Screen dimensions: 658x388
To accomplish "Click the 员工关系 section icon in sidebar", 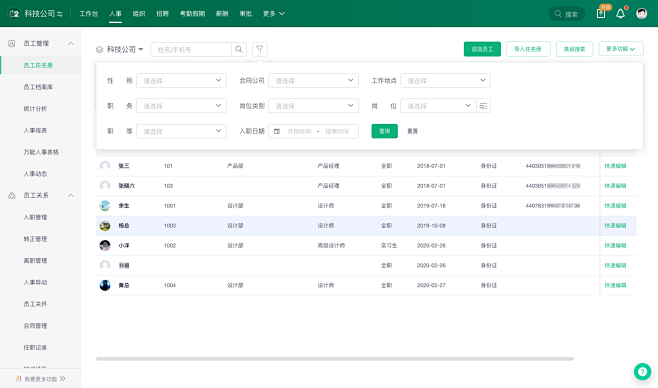I will coord(12,195).
